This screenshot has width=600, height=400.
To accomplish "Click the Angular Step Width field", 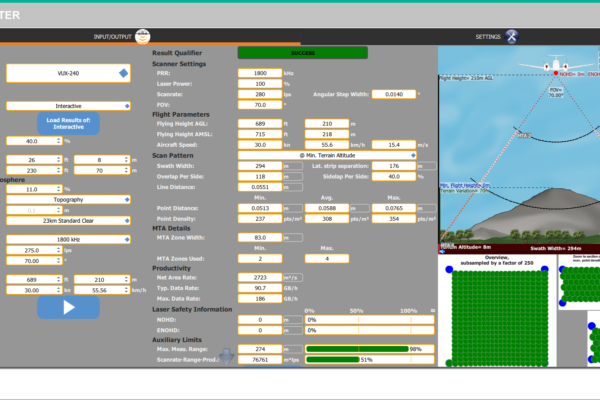I will tap(399, 93).
